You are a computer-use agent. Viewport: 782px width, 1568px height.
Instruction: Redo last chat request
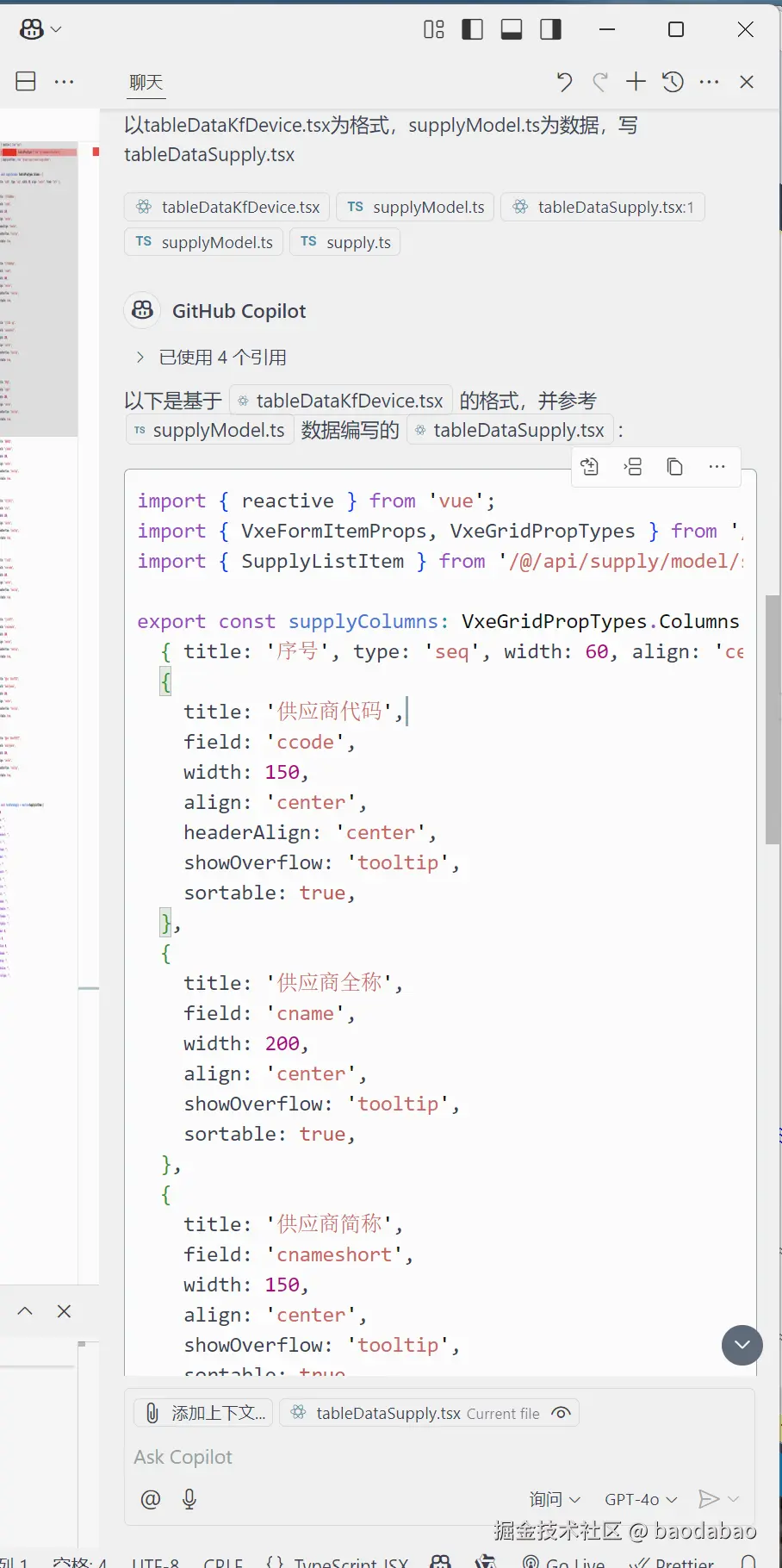coord(600,82)
